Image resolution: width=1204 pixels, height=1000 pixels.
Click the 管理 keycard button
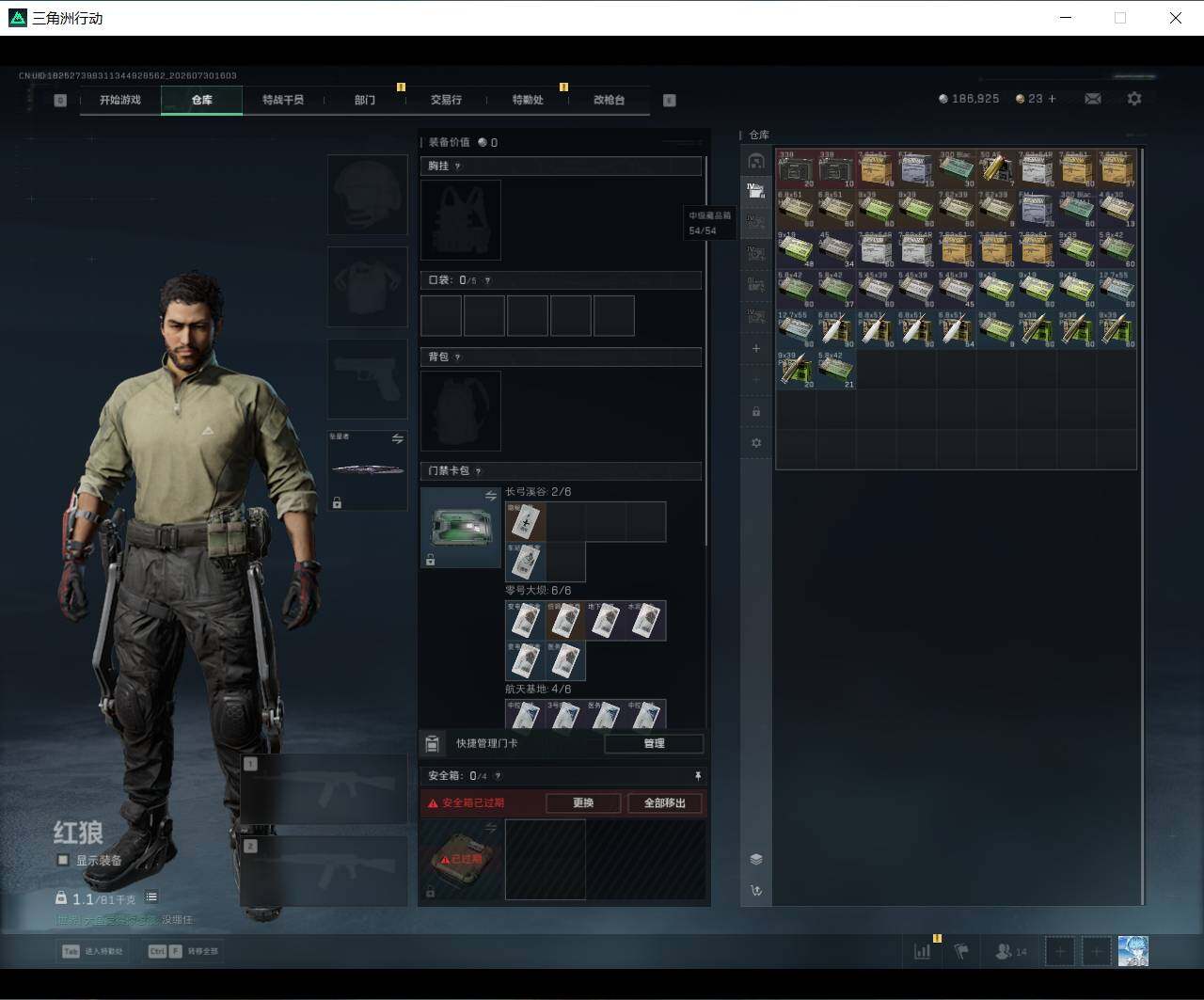click(x=654, y=744)
